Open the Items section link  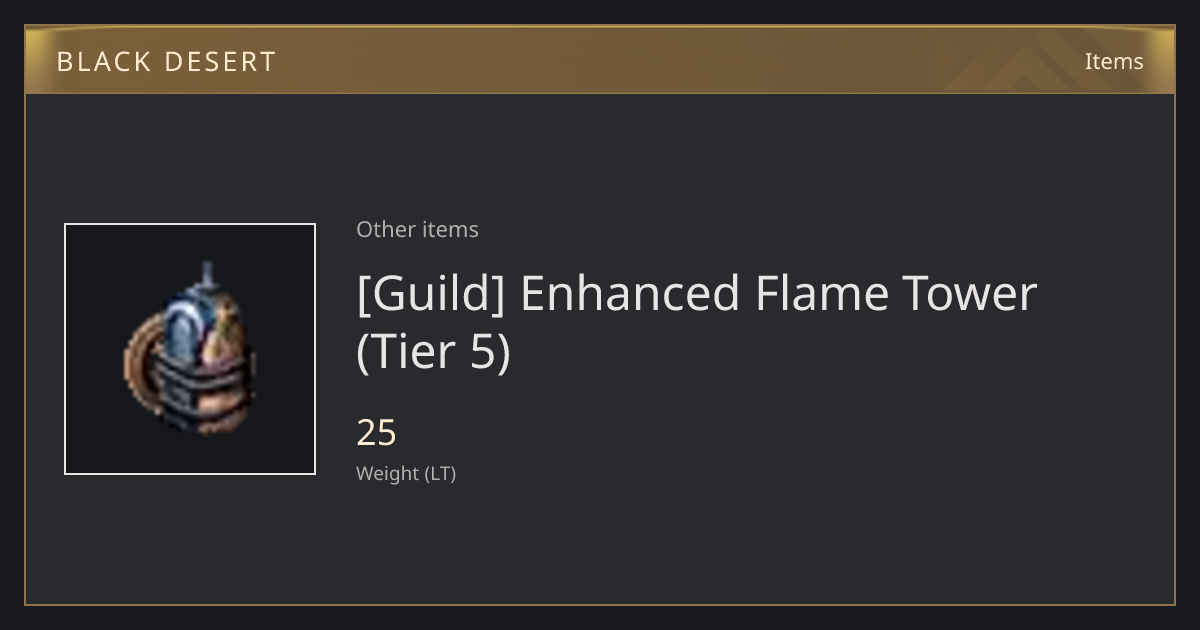coord(1114,61)
